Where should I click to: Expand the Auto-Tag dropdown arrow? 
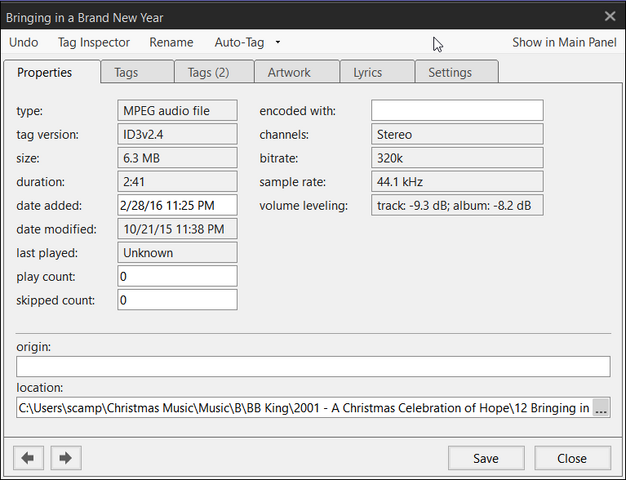(278, 42)
